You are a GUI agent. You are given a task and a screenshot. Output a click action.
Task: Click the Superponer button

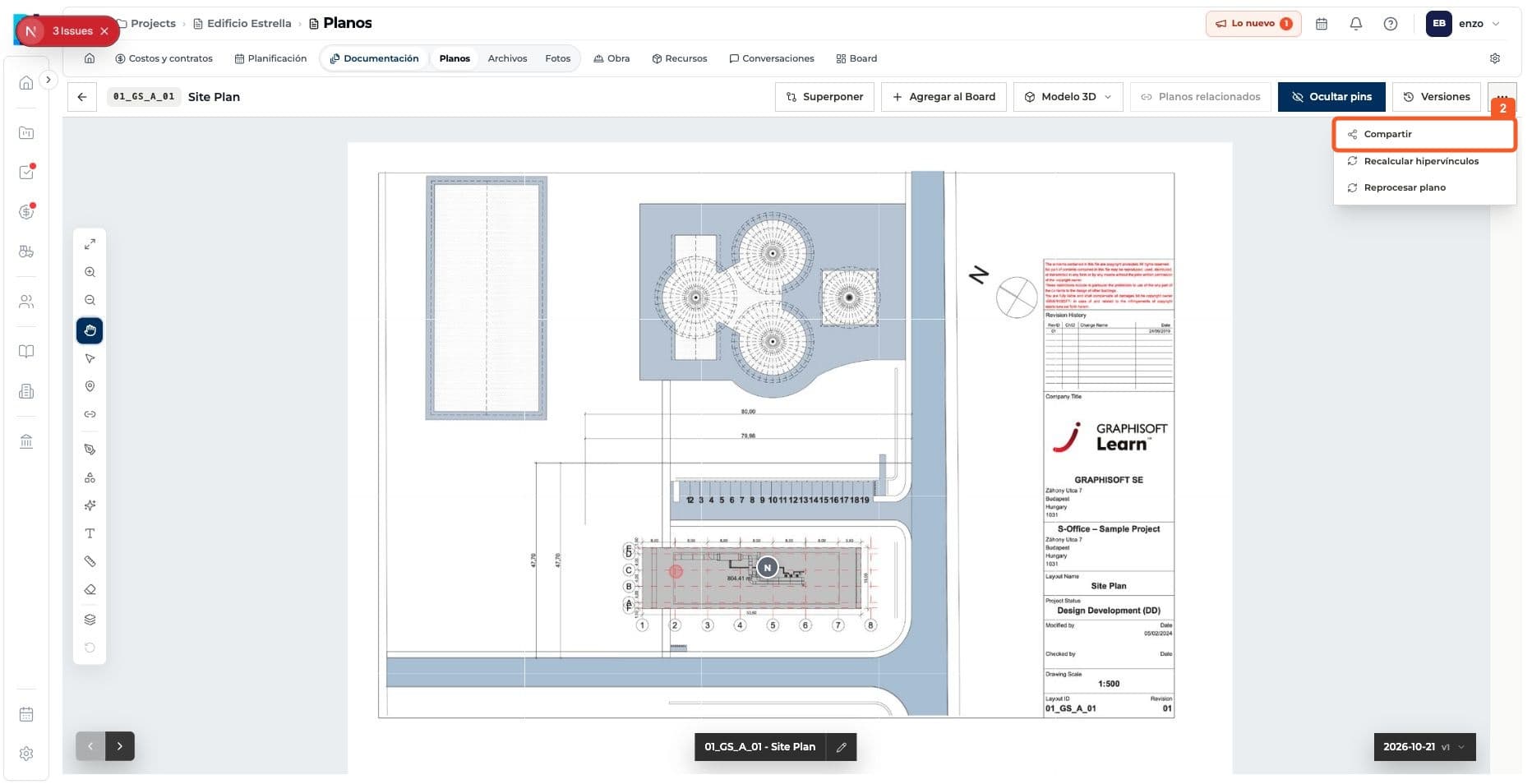click(x=824, y=97)
